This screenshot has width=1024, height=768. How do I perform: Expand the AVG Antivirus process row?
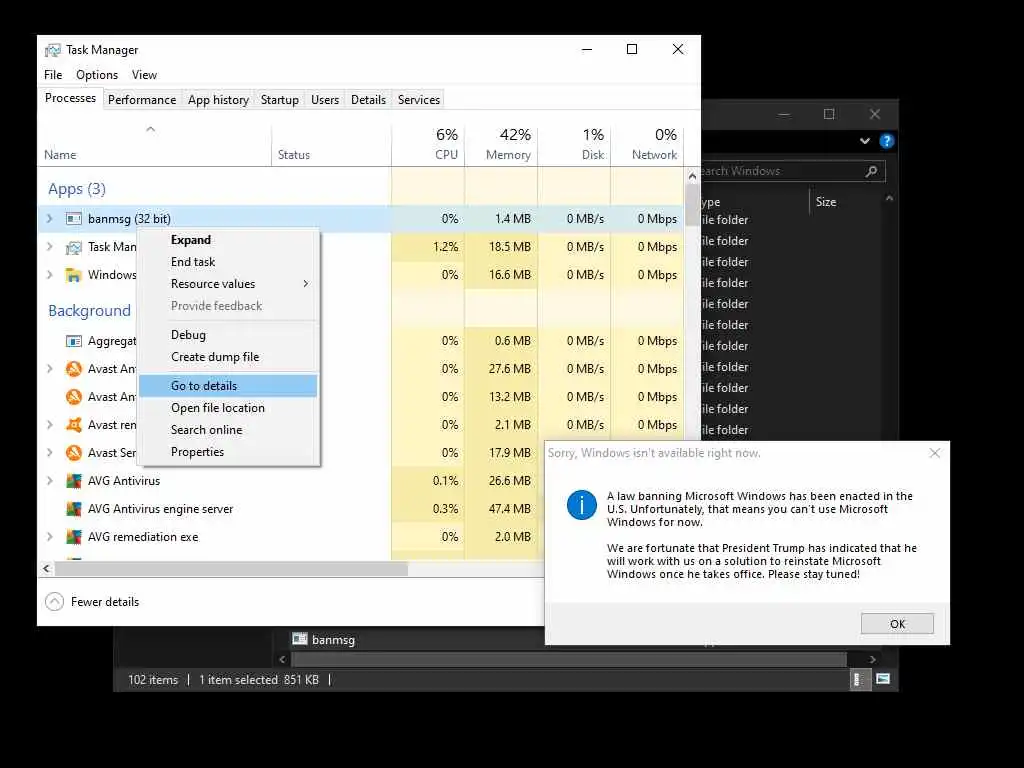(50, 481)
